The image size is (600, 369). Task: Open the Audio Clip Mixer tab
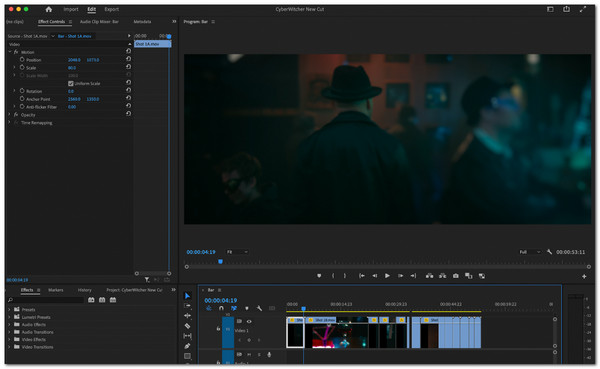tap(99, 22)
